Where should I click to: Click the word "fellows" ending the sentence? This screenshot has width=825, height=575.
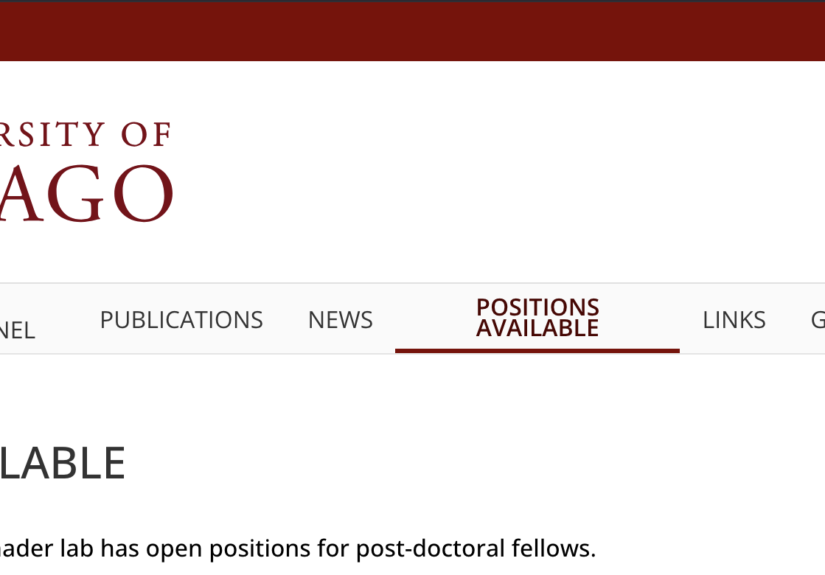[557, 549]
